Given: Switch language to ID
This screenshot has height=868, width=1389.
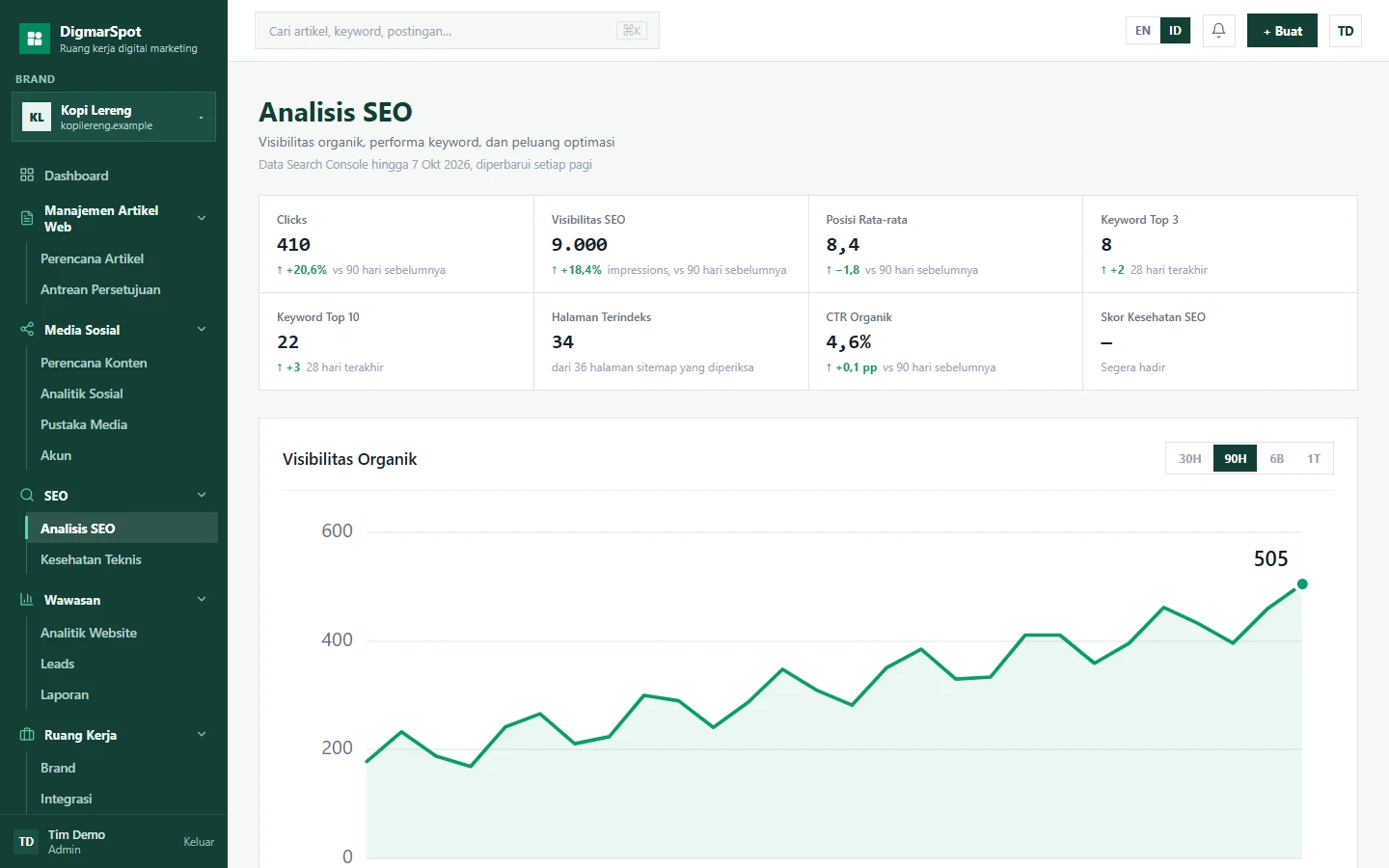Looking at the screenshot, I should pyautogui.click(x=1175, y=31).
